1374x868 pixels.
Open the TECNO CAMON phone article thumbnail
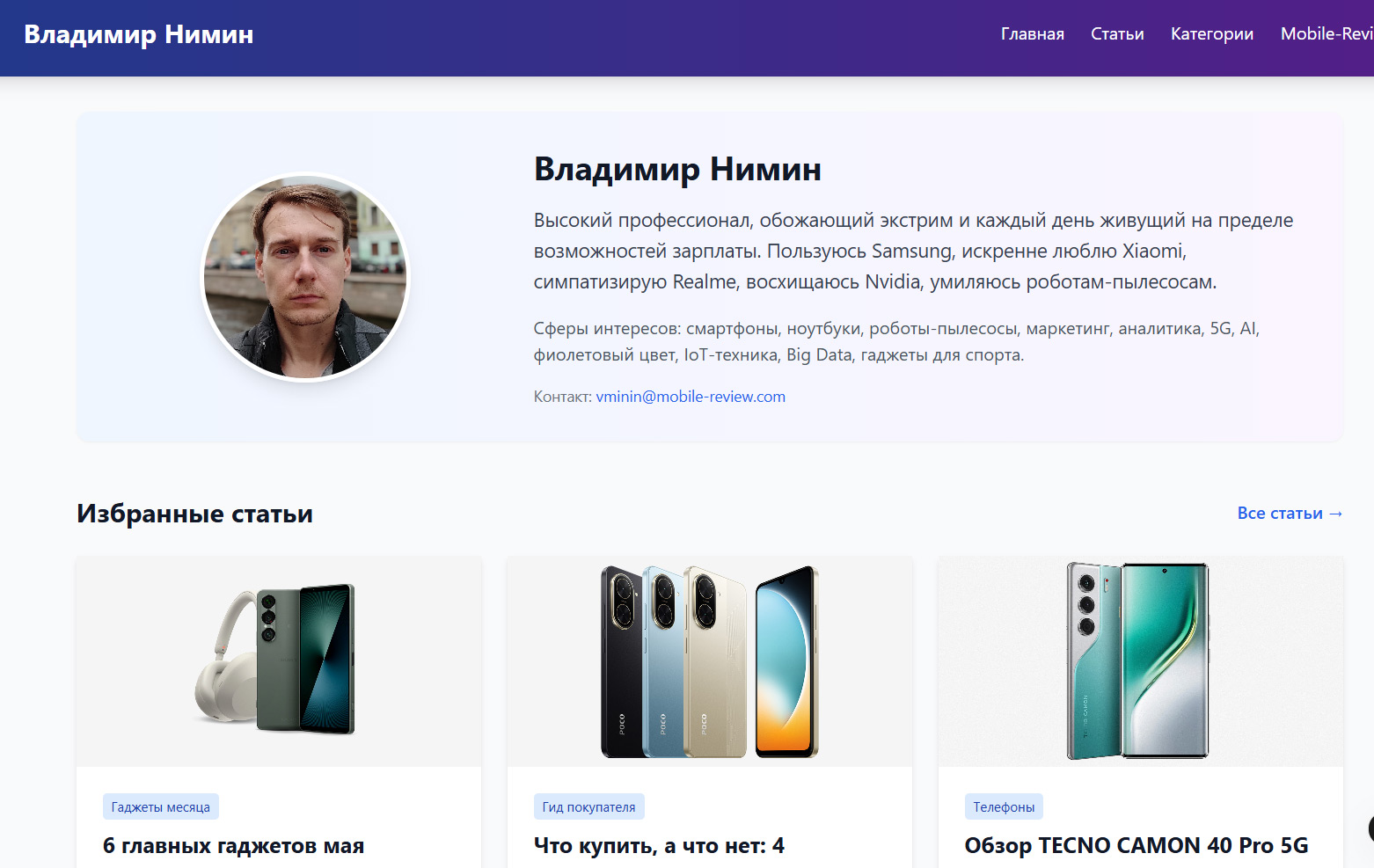(1141, 661)
